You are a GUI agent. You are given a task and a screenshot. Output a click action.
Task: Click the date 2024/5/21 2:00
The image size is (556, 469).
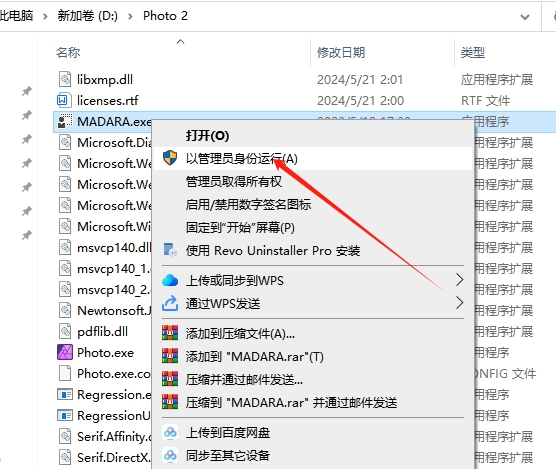click(360, 101)
